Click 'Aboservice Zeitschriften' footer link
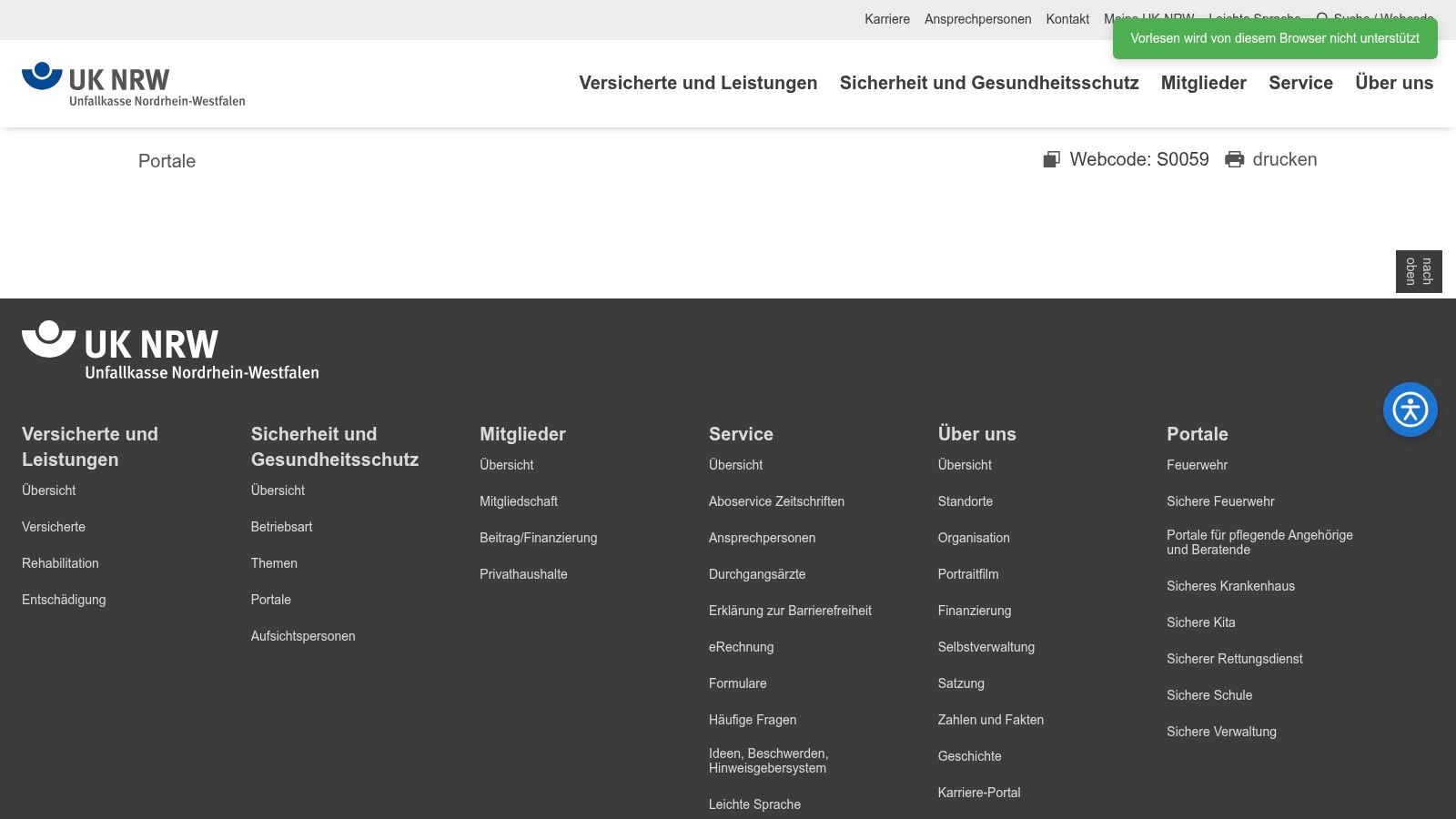Viewport: 1456px width, 819px height. [x=776, y=501]
